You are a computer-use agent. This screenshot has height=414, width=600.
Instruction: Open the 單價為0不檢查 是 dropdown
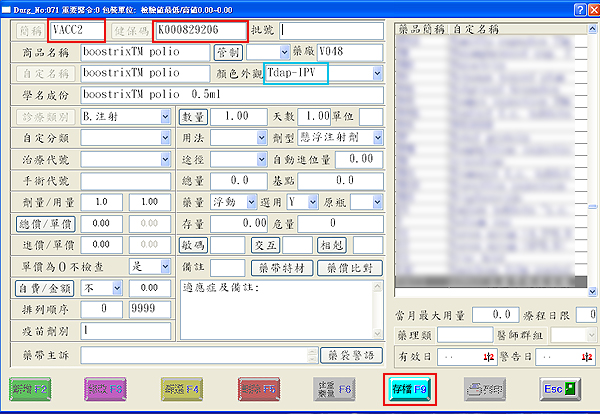(x=165, y=268)
